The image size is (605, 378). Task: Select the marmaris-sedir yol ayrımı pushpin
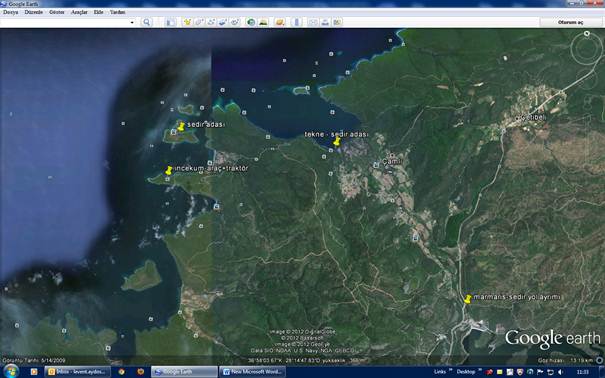(x=468, y=299)
